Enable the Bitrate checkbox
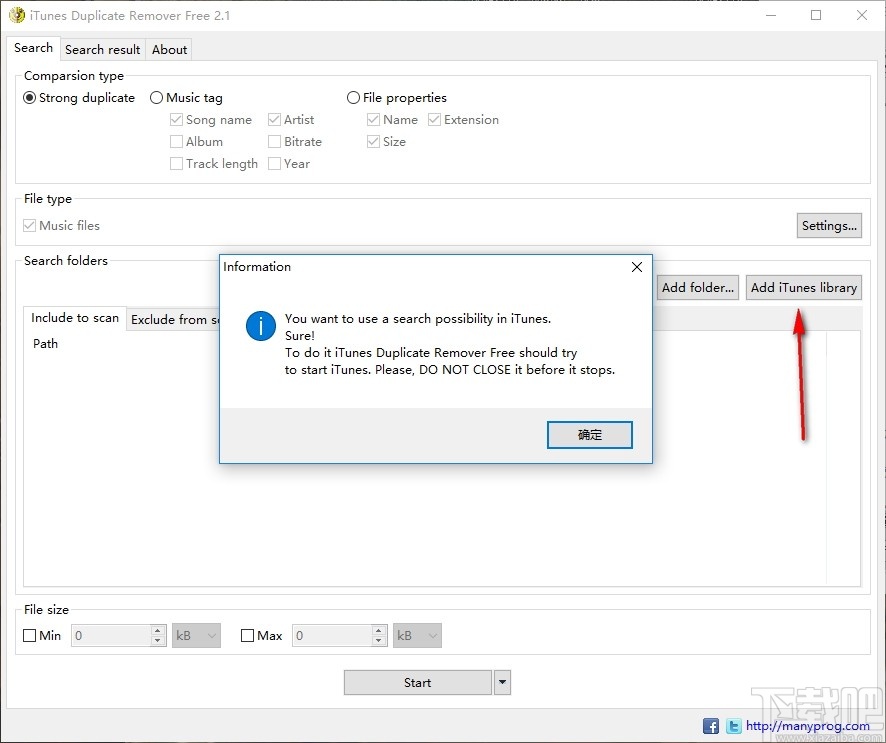This screenshot has height=743, width=886. (274, 141)
